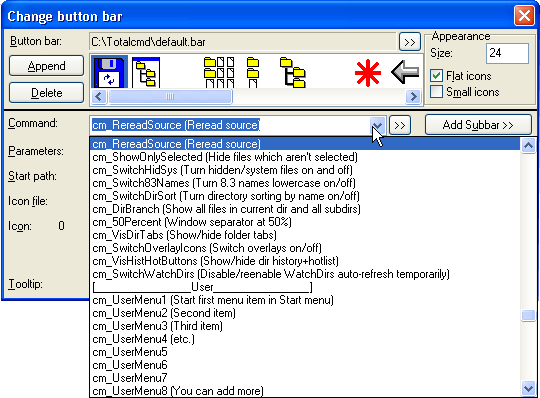Click dropdown list scroll down arrow
540x398 pixels.
[528, 388]
